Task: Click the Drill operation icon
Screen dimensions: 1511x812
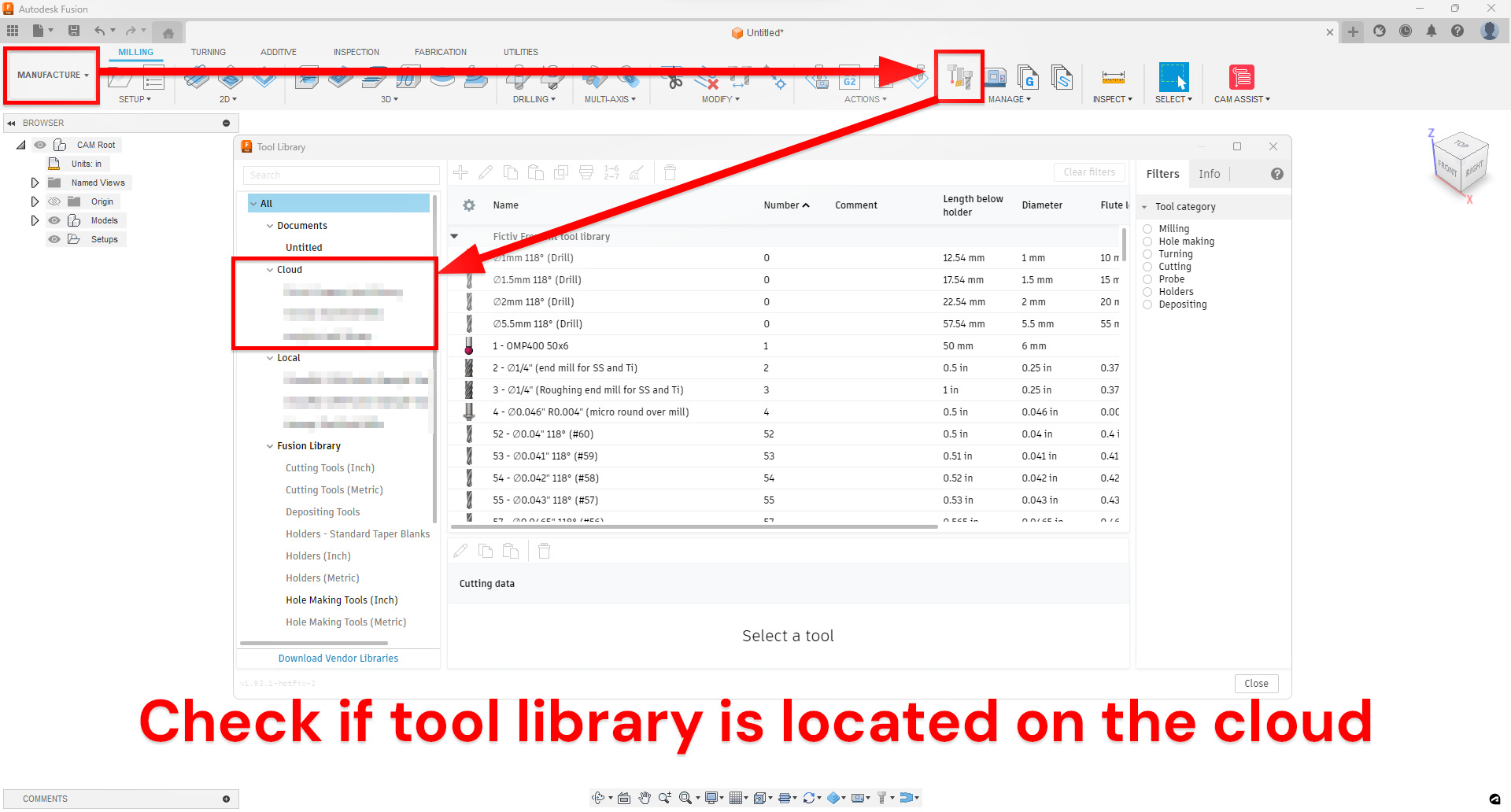Action: coord(518,78)
